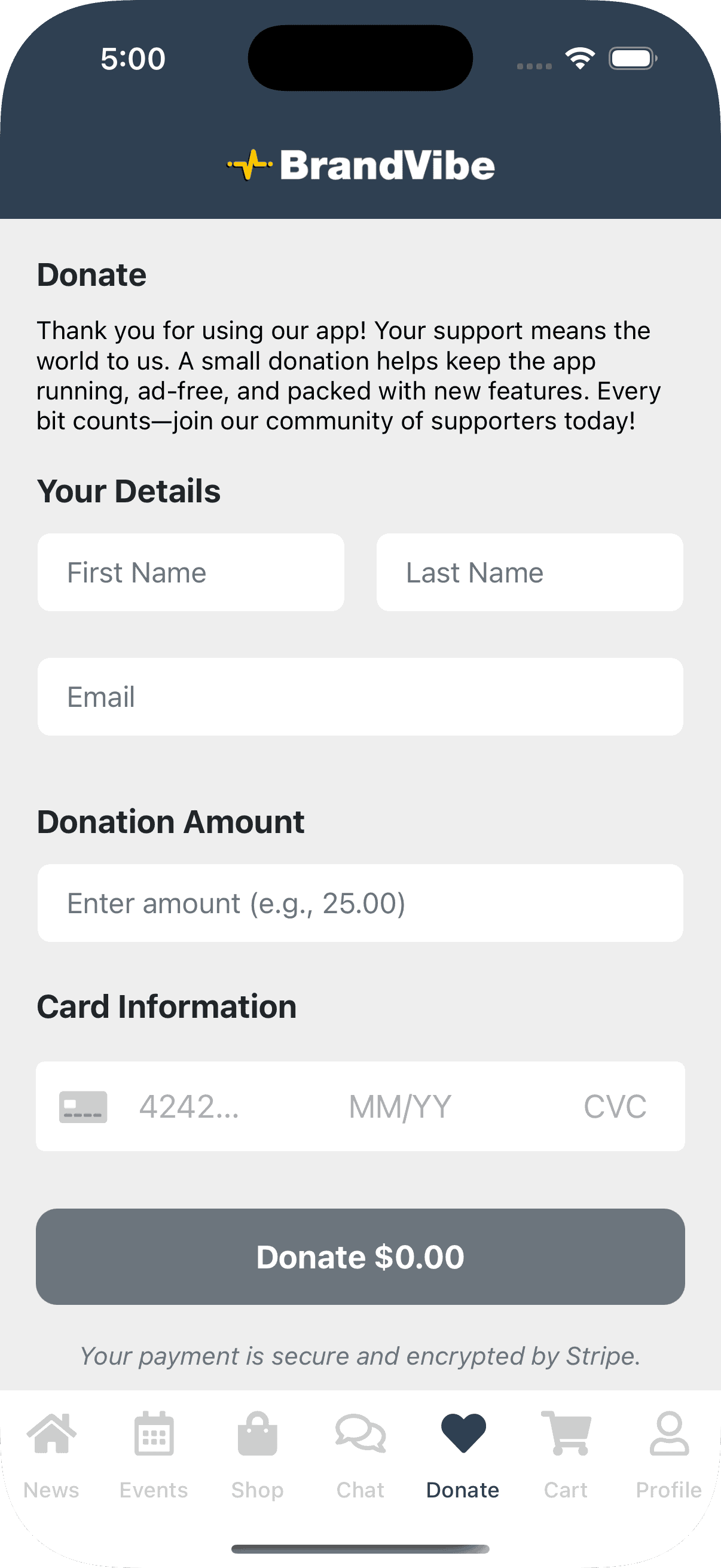Select the Email input field
721x1568 pixels.
coord(360,697)
